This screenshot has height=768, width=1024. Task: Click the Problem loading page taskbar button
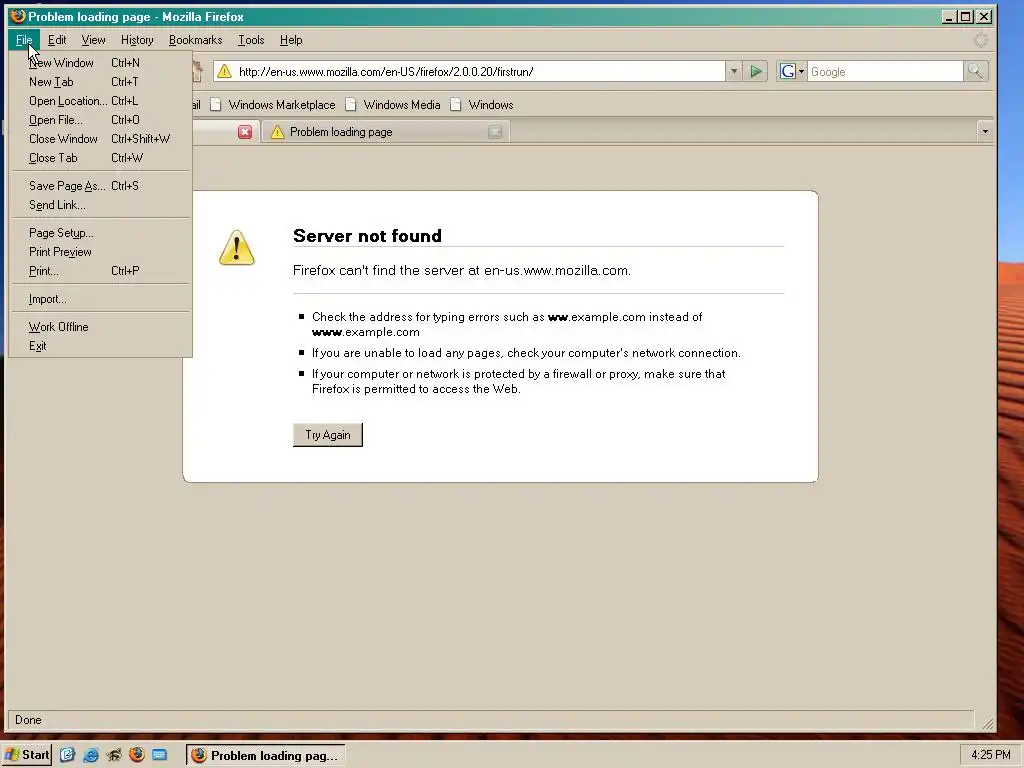pos(265,756)
